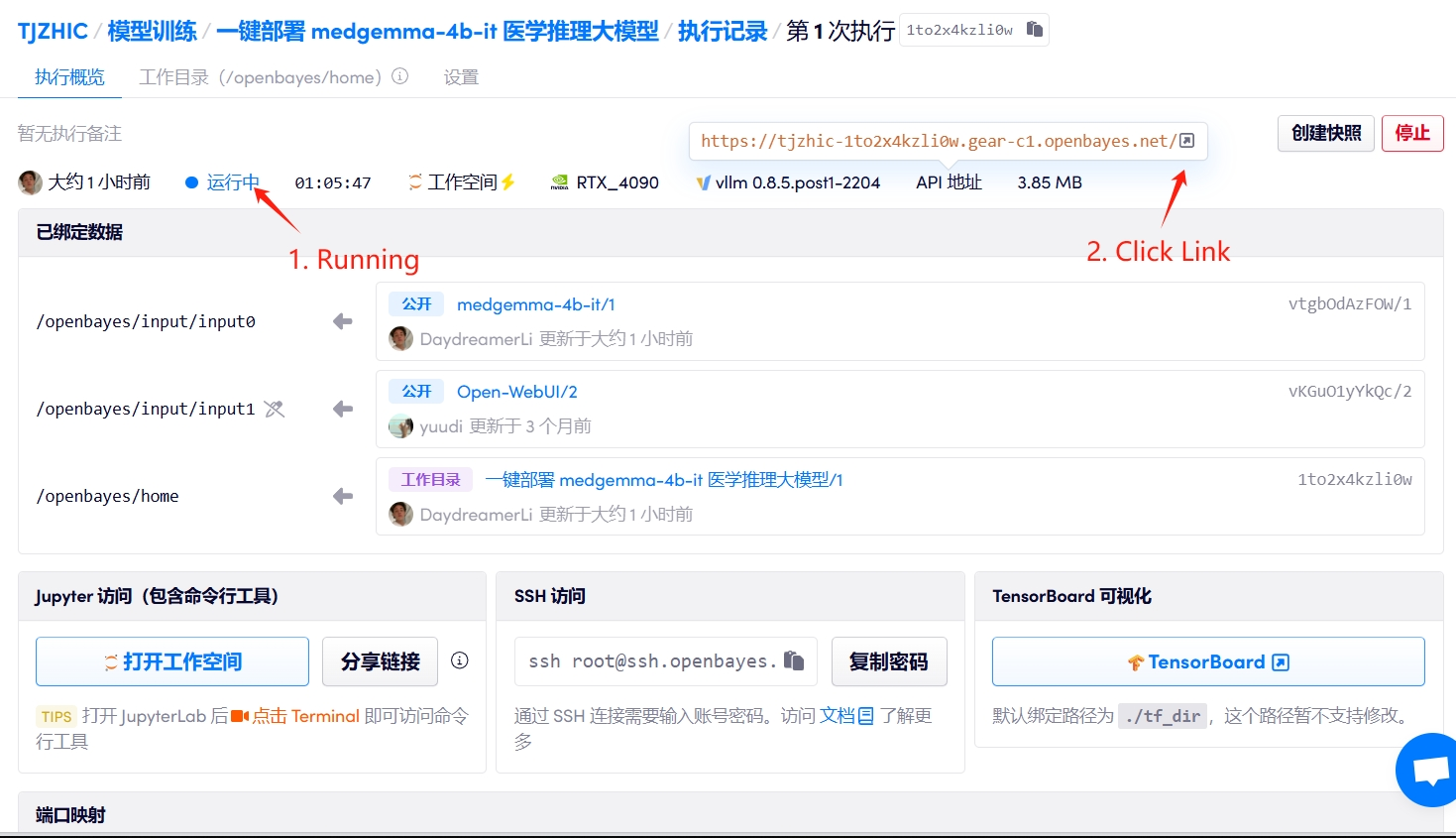Viewport: 1456px width, 838px height.
Task: Click the arrow icon beside /openbayes/home
Action: coord(343,496)
